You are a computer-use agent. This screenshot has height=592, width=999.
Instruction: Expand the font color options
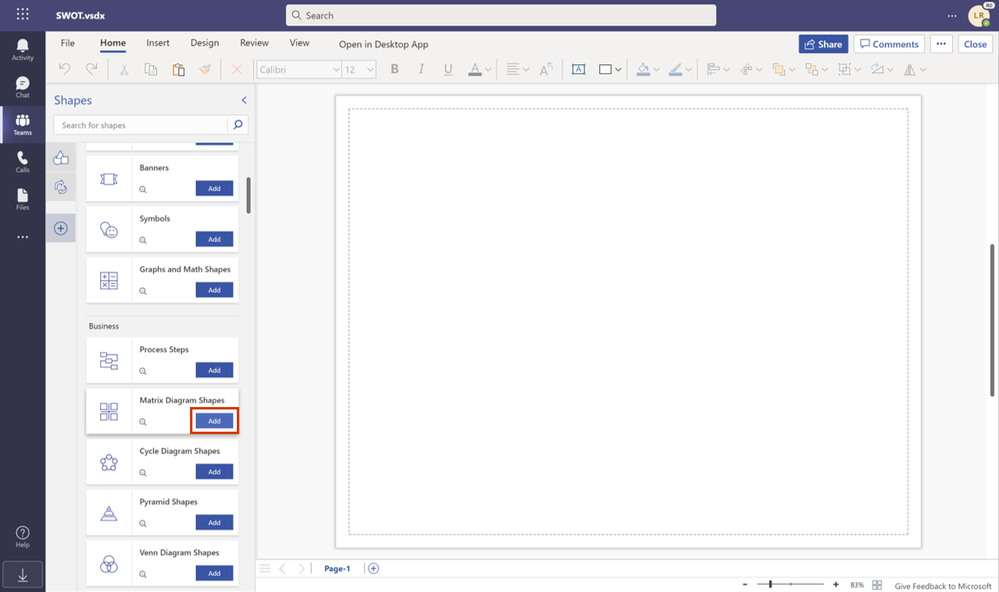[489, 70]
